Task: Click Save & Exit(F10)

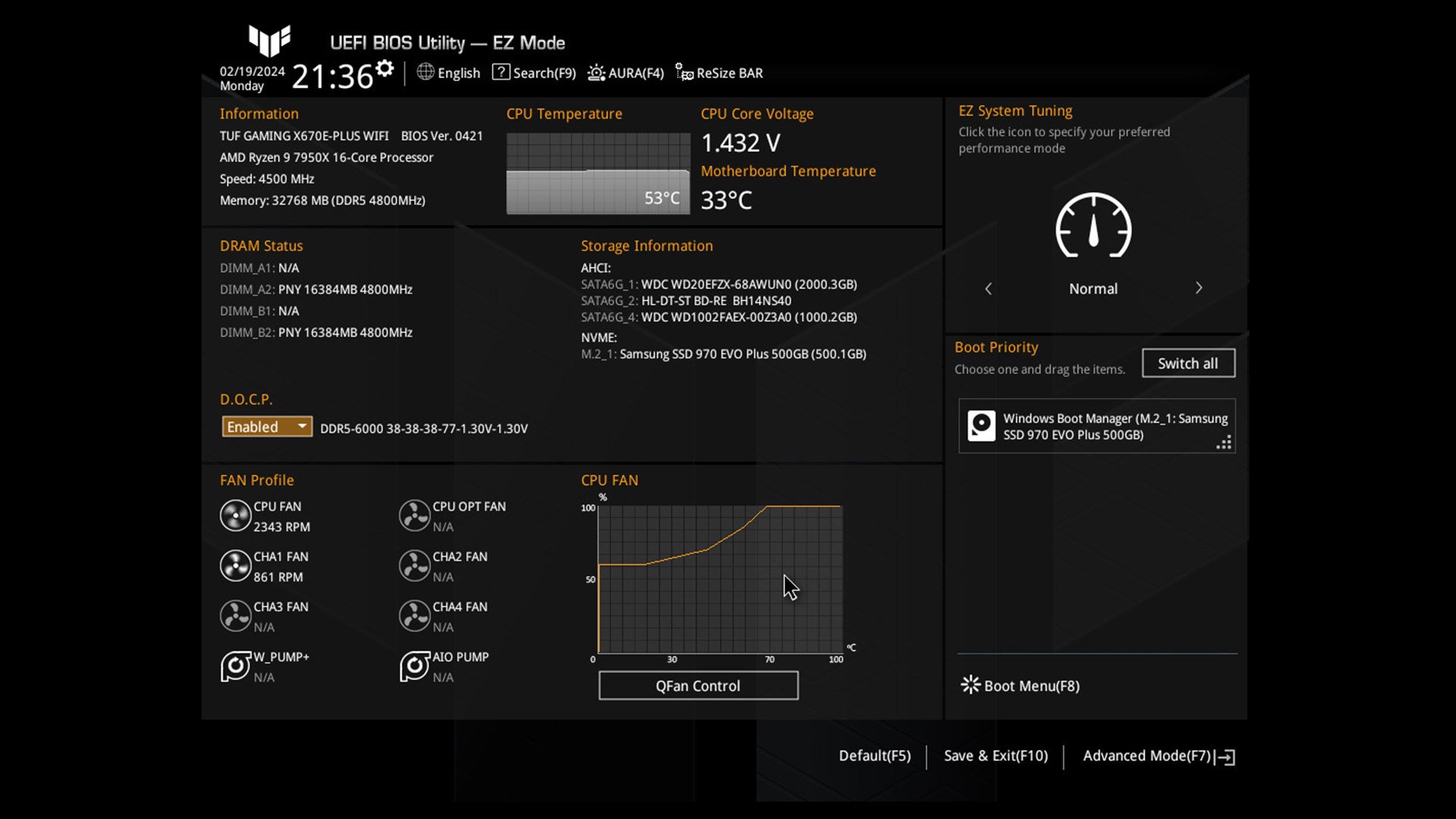Action: (x=996, y=756)
